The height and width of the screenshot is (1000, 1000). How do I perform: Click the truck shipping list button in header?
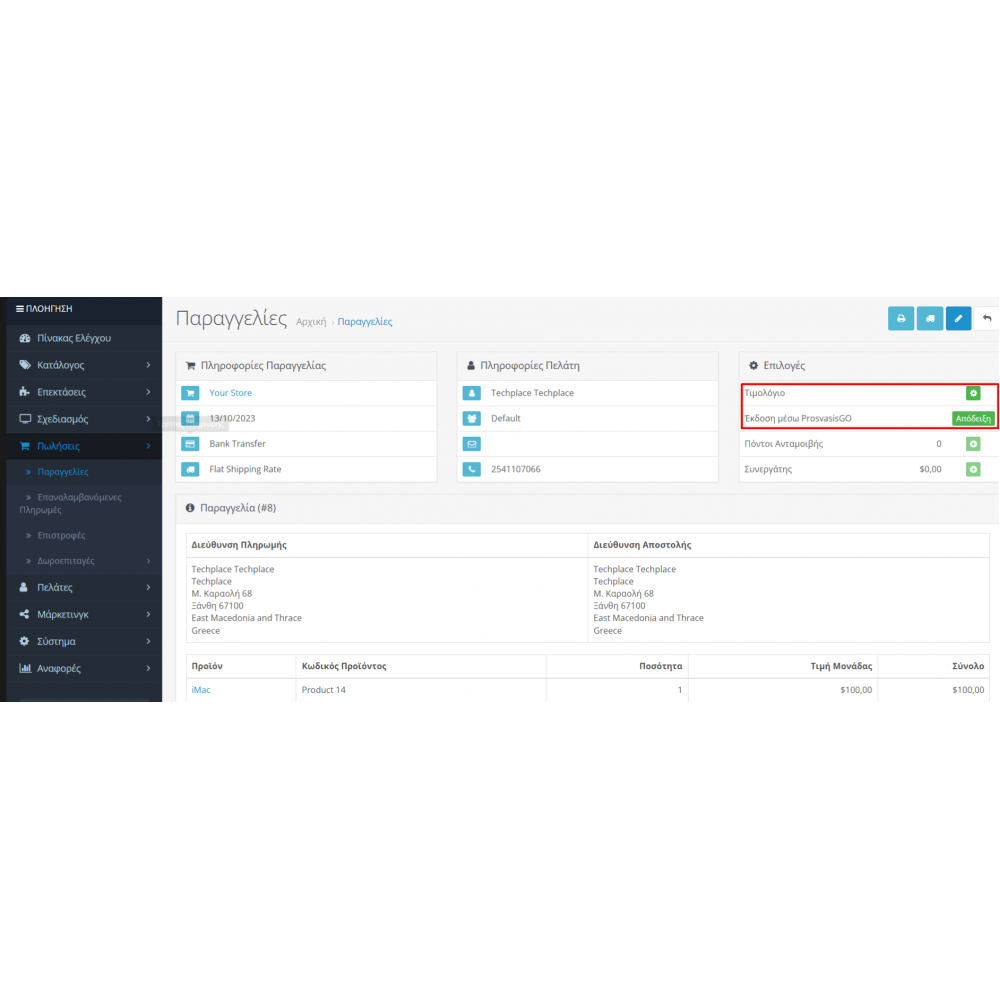pyautogui.click(x=929, y=319)
